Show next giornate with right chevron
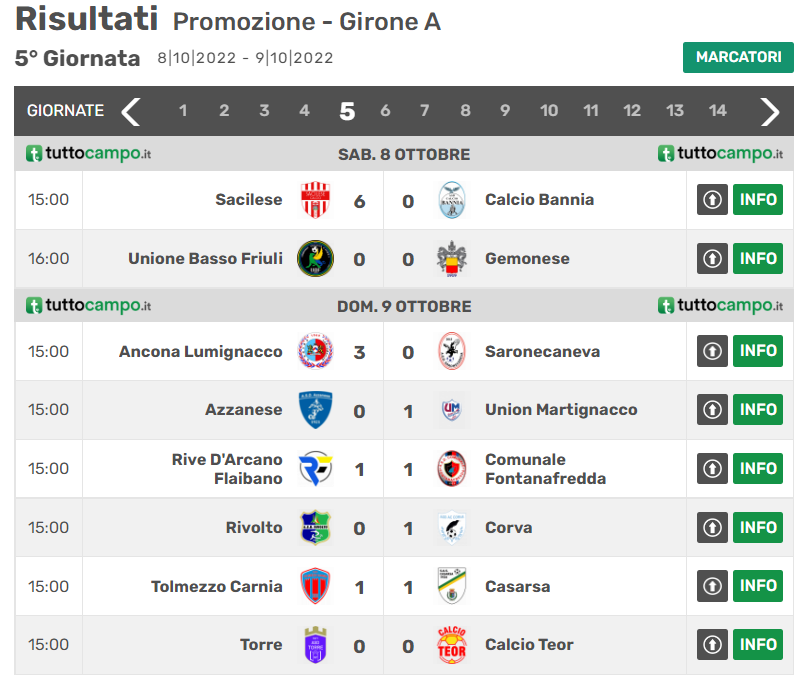812x684 pixels. (770, 111)
